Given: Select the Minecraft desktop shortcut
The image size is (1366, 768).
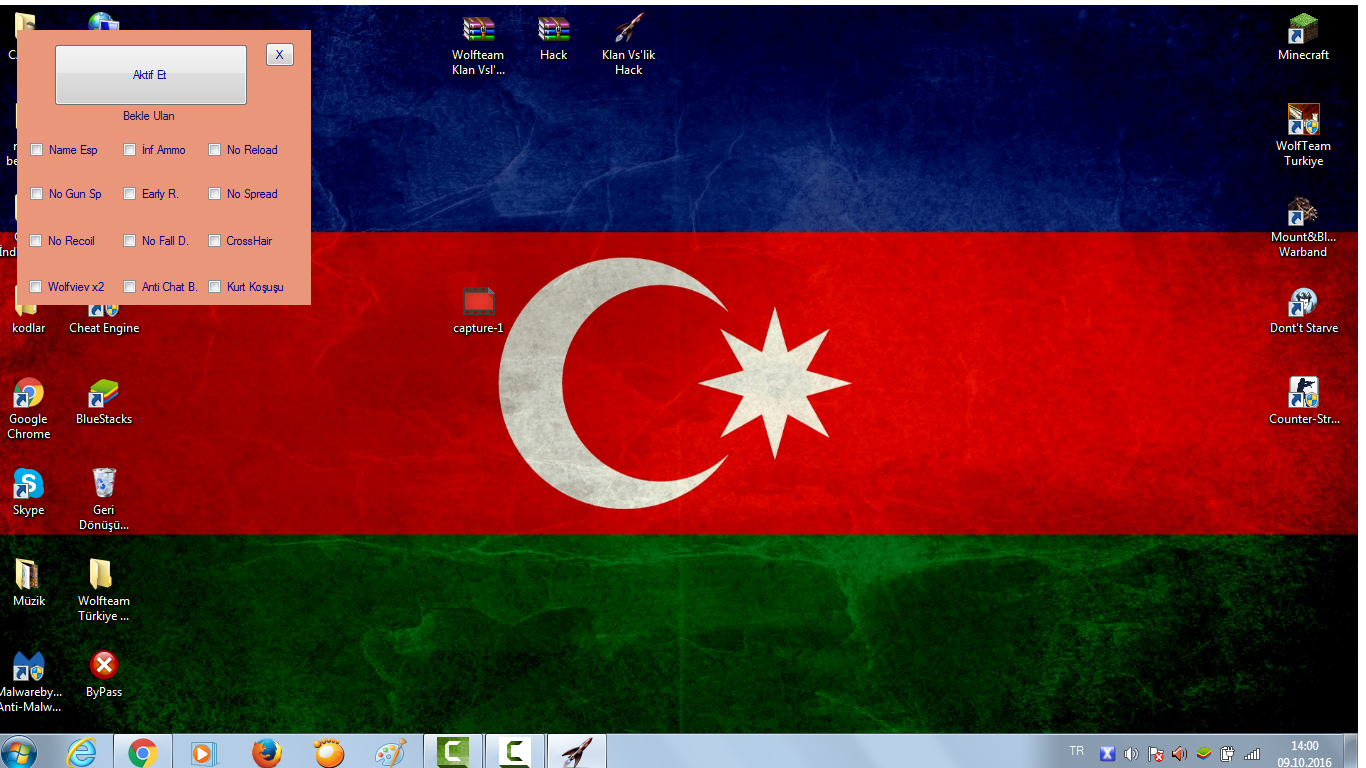Looking at the screenshot, I should coord(1303,38).
